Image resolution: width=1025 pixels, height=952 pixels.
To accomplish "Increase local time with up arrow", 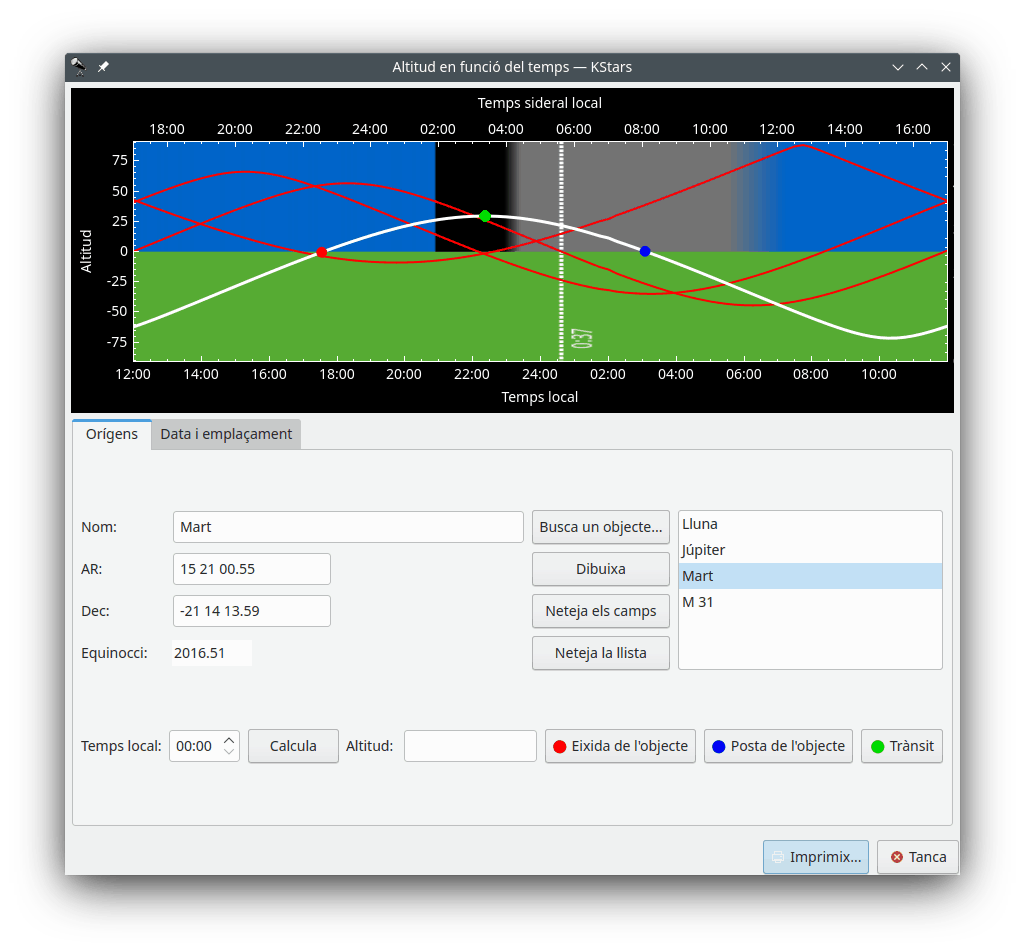I will click(229, 740).
